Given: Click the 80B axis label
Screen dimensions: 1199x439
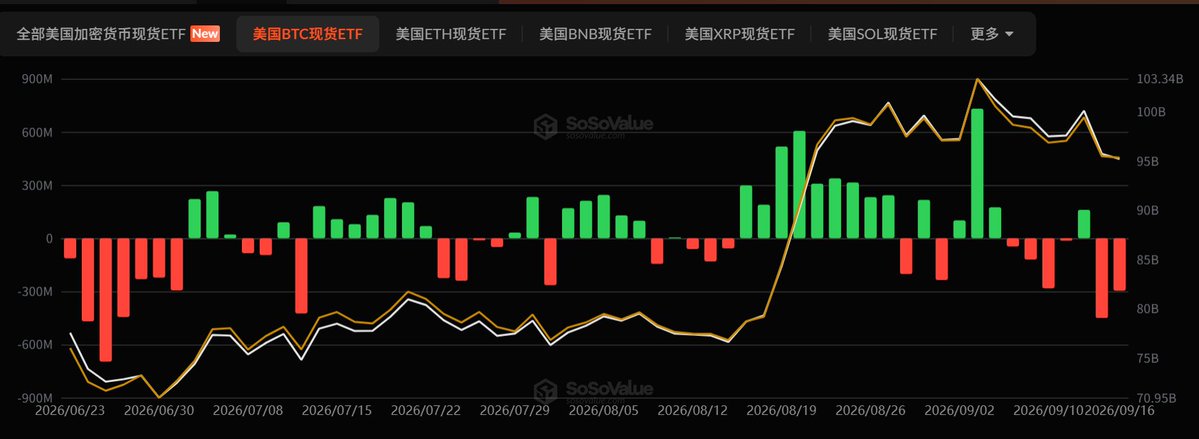Looking at the screenshot, I should [1149, 309].
